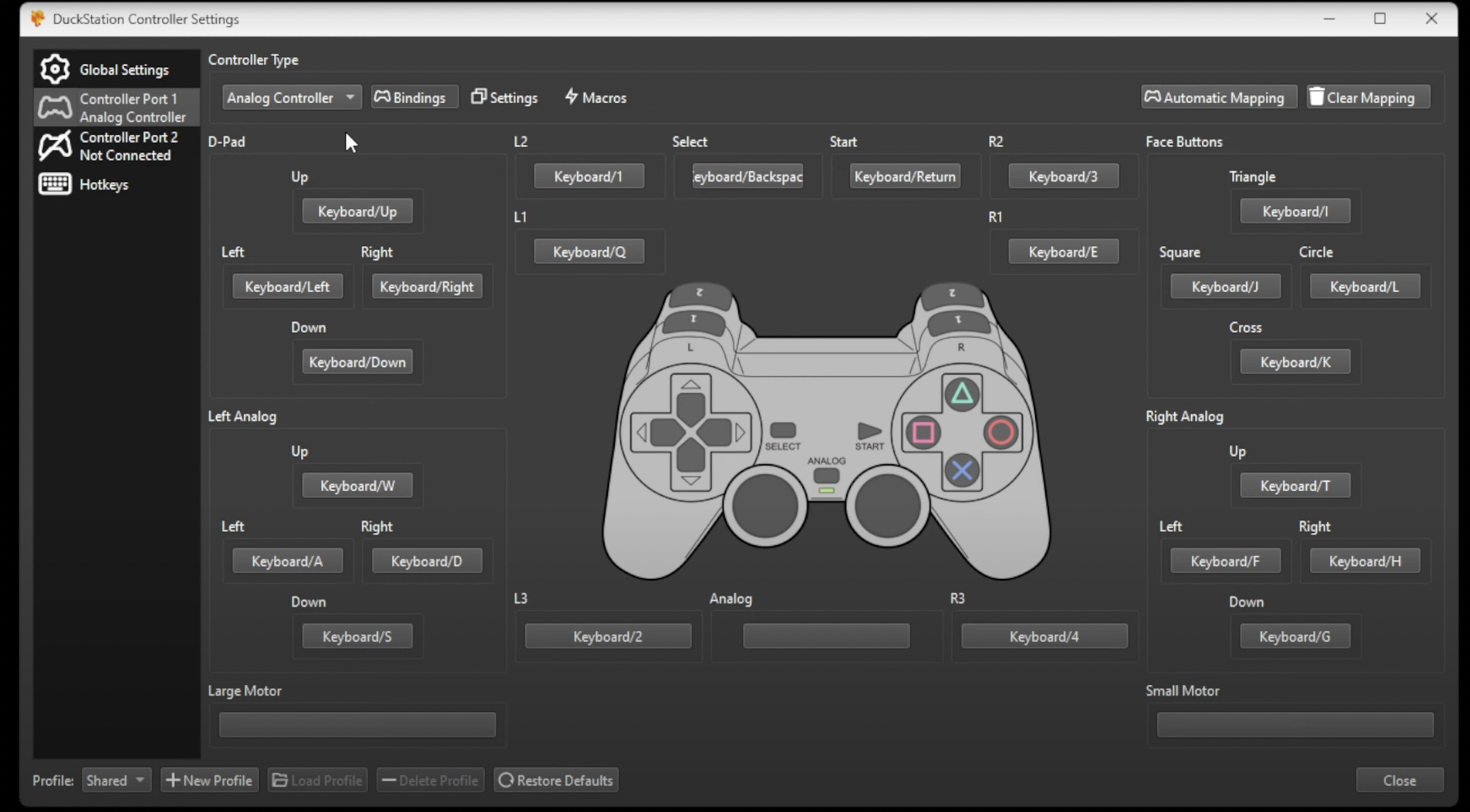
Task: Create a New Profile
Action: [x=209, y=780]
